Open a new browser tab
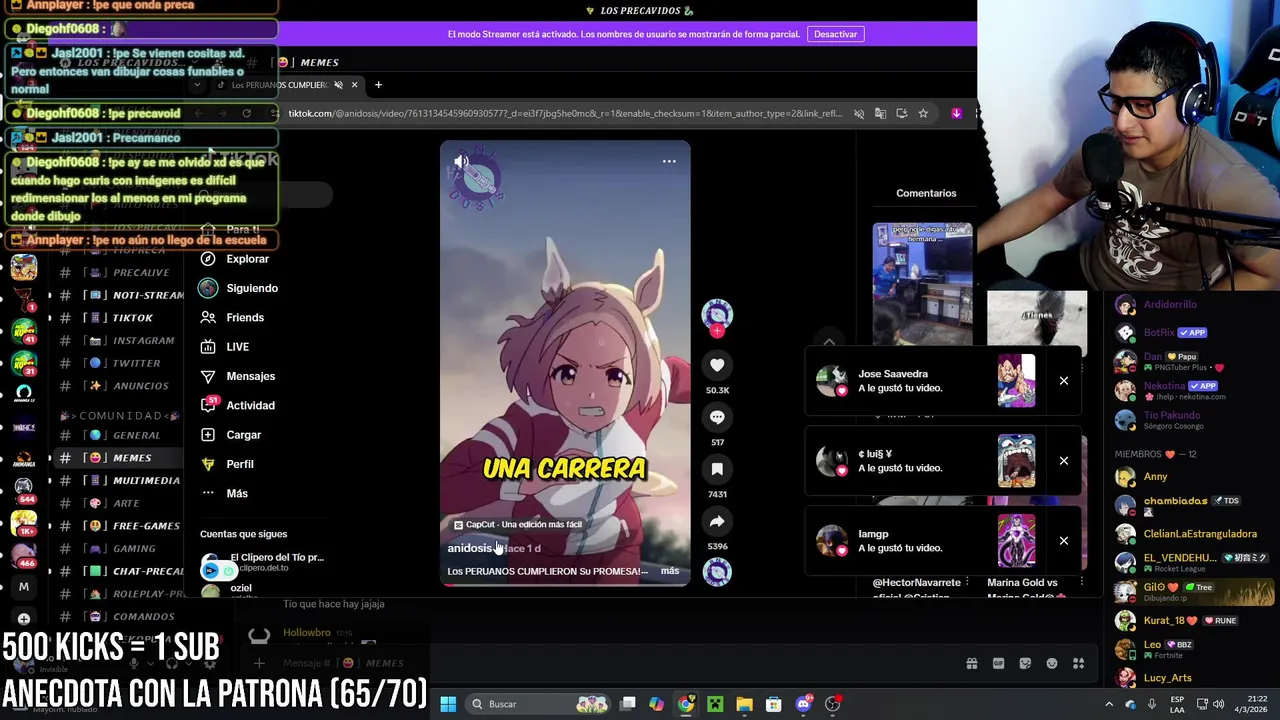The width and height of the screenshot is (1280, 720). 378,85
